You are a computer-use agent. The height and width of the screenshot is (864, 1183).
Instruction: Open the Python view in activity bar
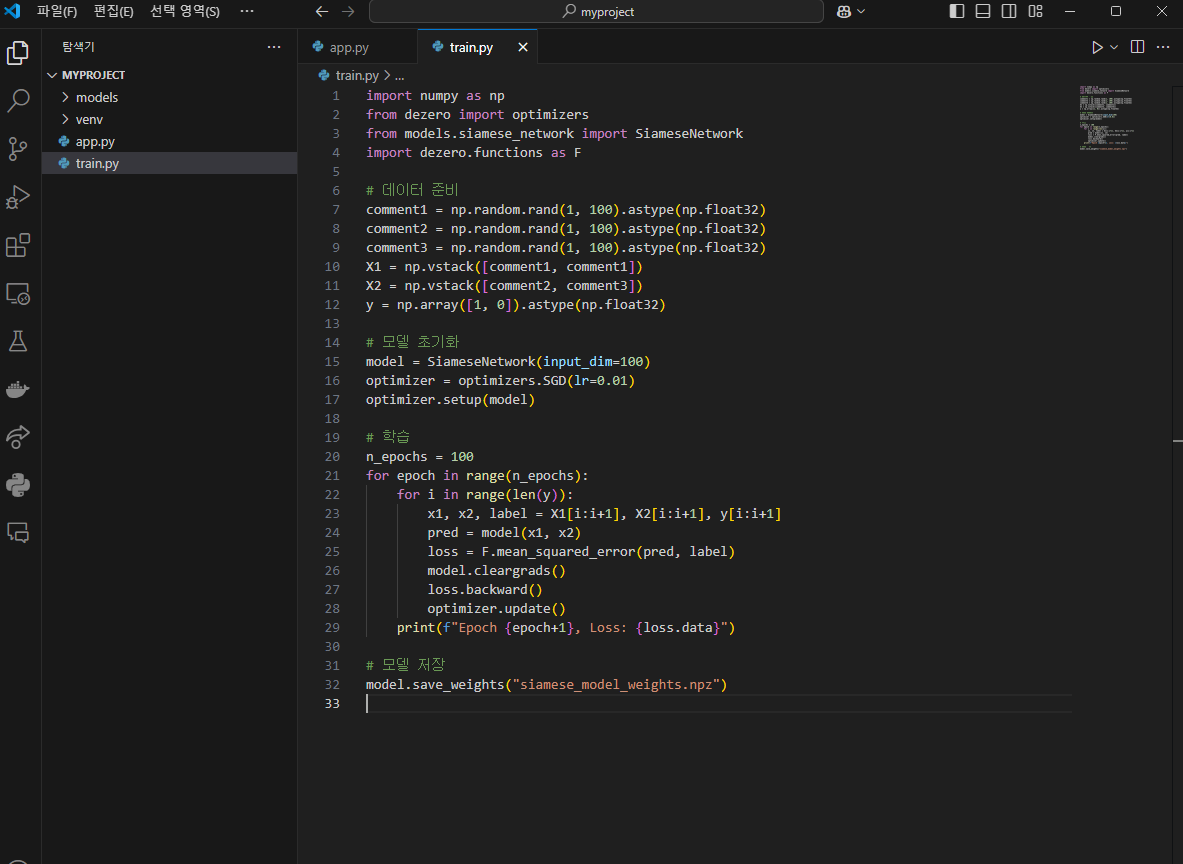click(x=19, y=485)
